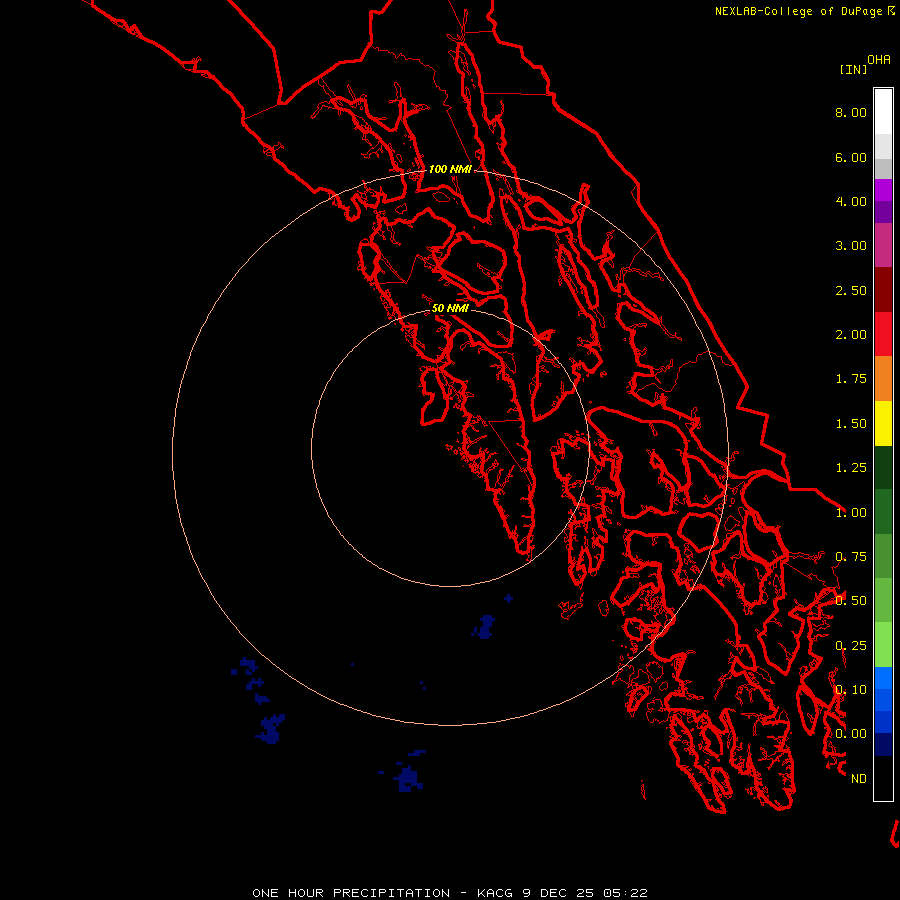Click the 2.00 legend value
The image size is (900, 900).
(851, 335)
